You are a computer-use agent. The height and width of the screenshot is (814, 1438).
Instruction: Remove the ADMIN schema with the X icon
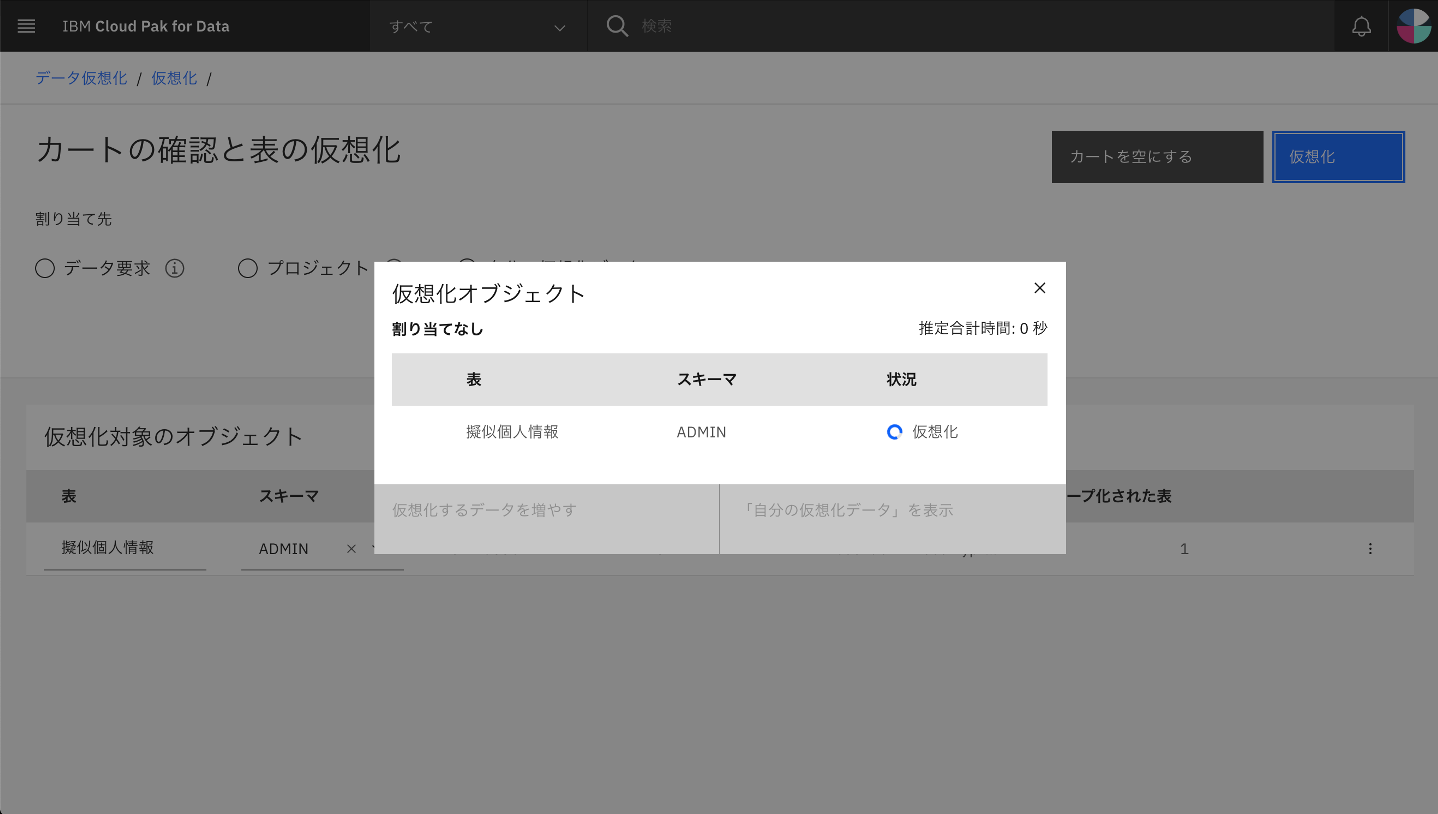352,548
